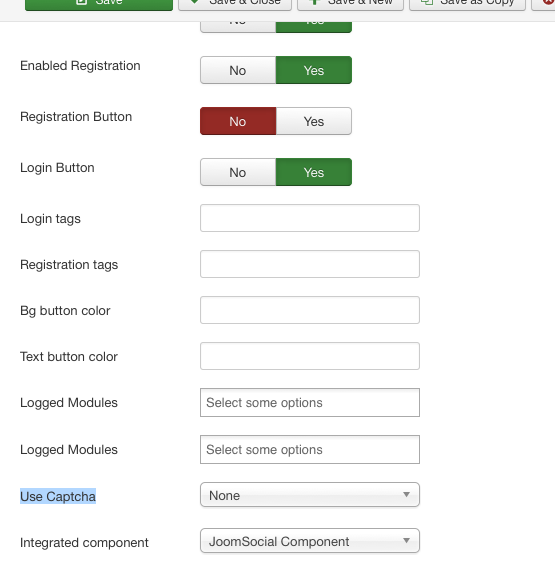Click the JoomSocial Component dropdown arrow
555x579 pixels.
coord(407,541)
